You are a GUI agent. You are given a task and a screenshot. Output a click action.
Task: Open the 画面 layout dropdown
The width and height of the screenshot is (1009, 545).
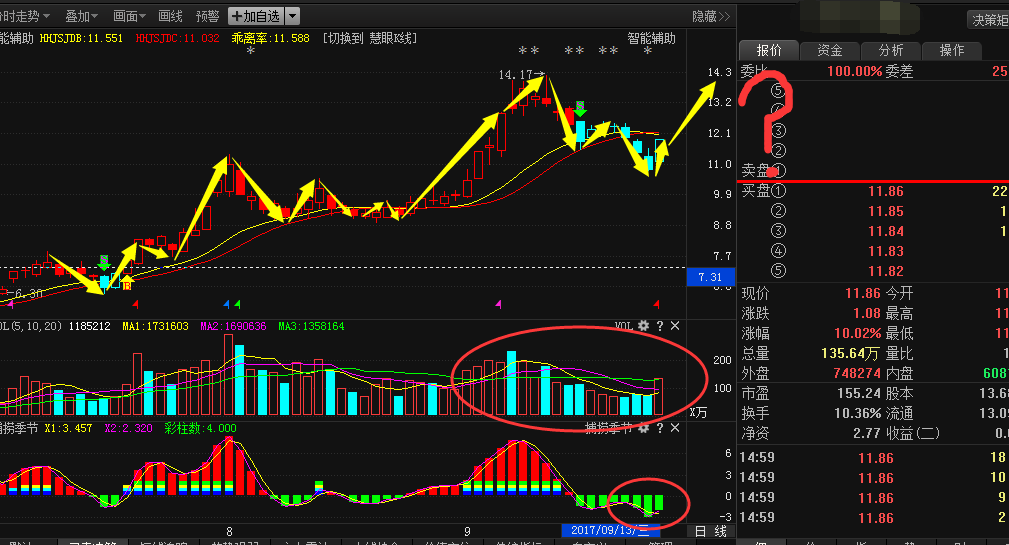[130, 16]
